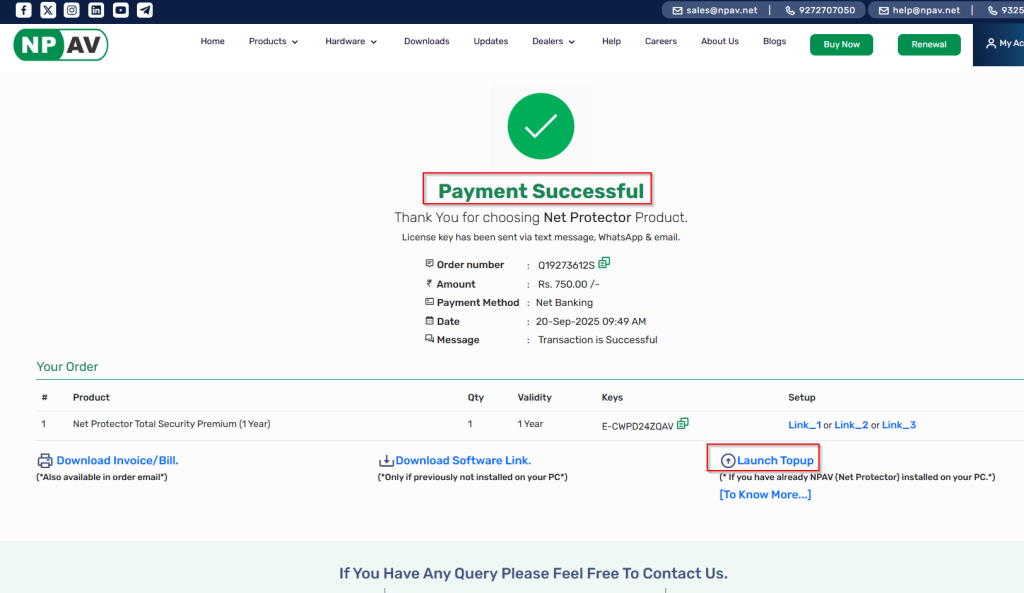This screenshot has height=593, width=1024.
Task: Copy the order number using copy icon
Action: click(x=604, y=264)
